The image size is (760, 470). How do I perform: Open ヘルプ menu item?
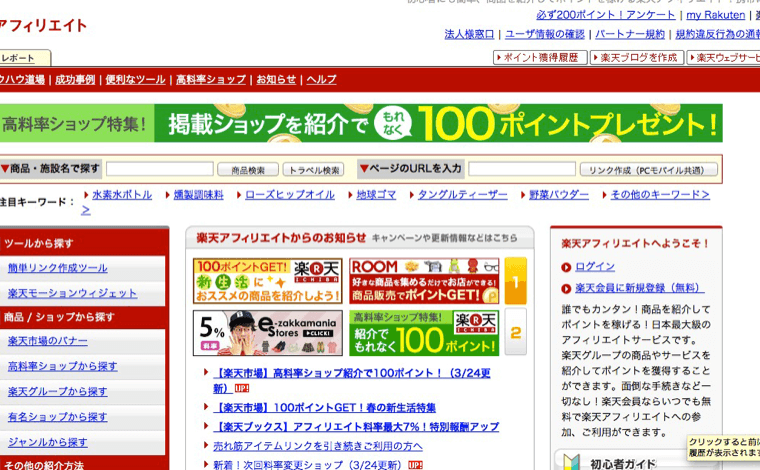tap(321, 79)
